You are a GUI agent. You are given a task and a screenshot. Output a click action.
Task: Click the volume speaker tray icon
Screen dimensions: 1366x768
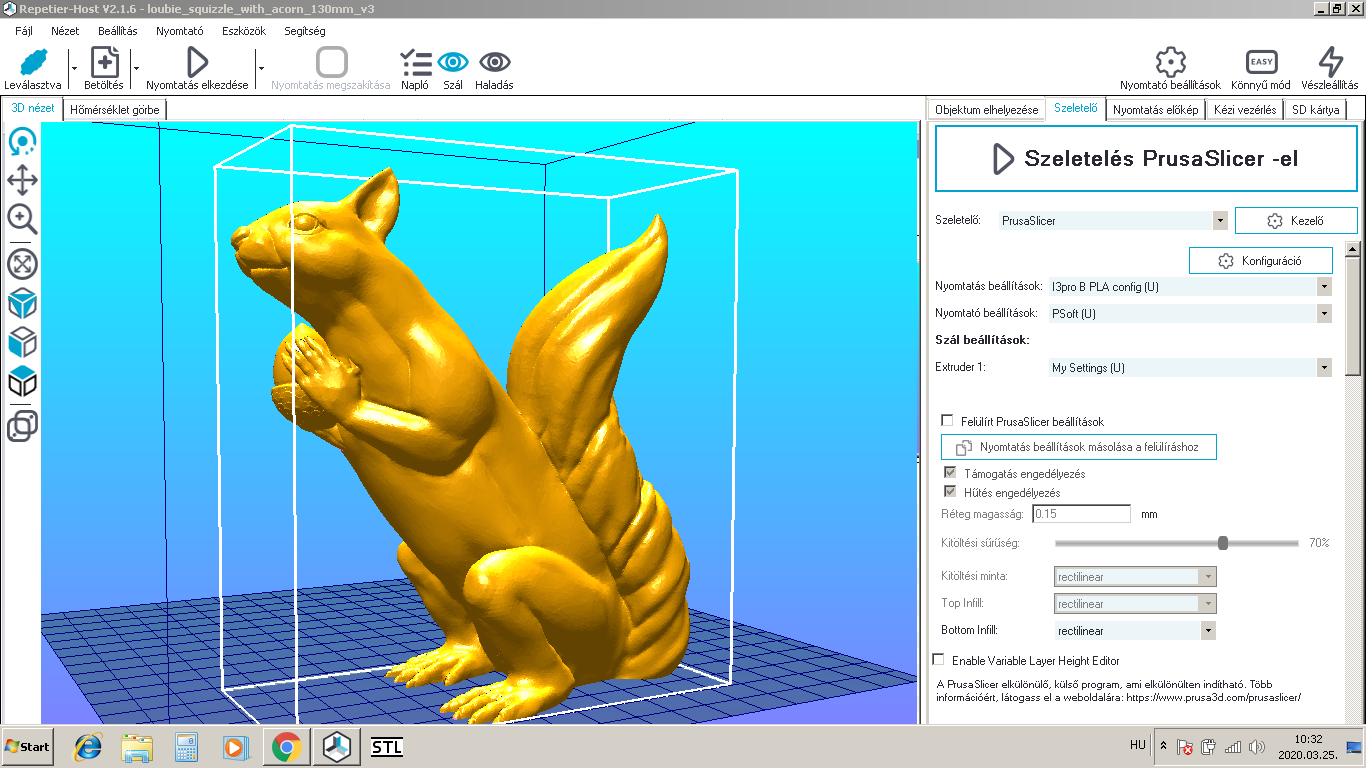[1257, 747]
